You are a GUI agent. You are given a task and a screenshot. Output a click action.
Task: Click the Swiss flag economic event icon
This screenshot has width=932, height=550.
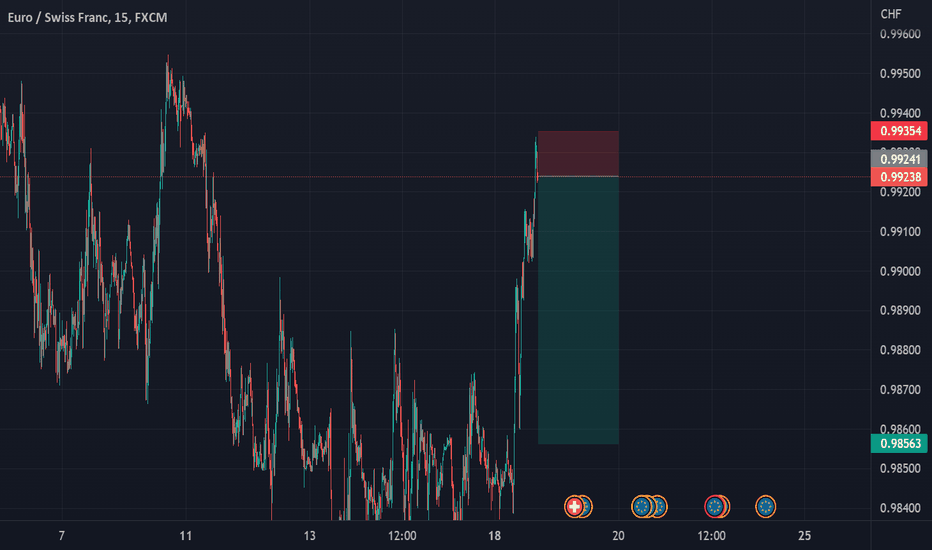(574, 507)
